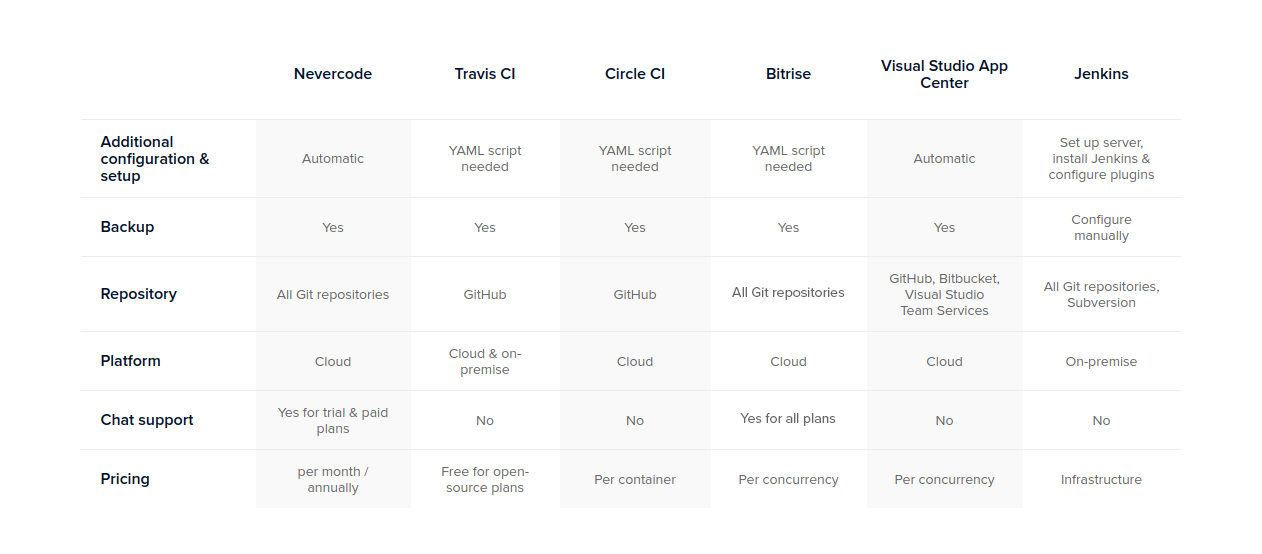Click Nevercode's 'per month / annually' pricing cell

333,480
